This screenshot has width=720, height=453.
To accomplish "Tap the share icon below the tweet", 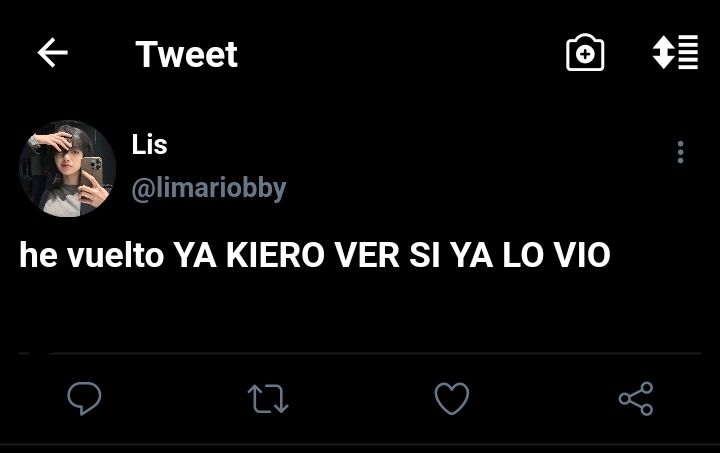I will pyautogui.click(x=636, y=398).
